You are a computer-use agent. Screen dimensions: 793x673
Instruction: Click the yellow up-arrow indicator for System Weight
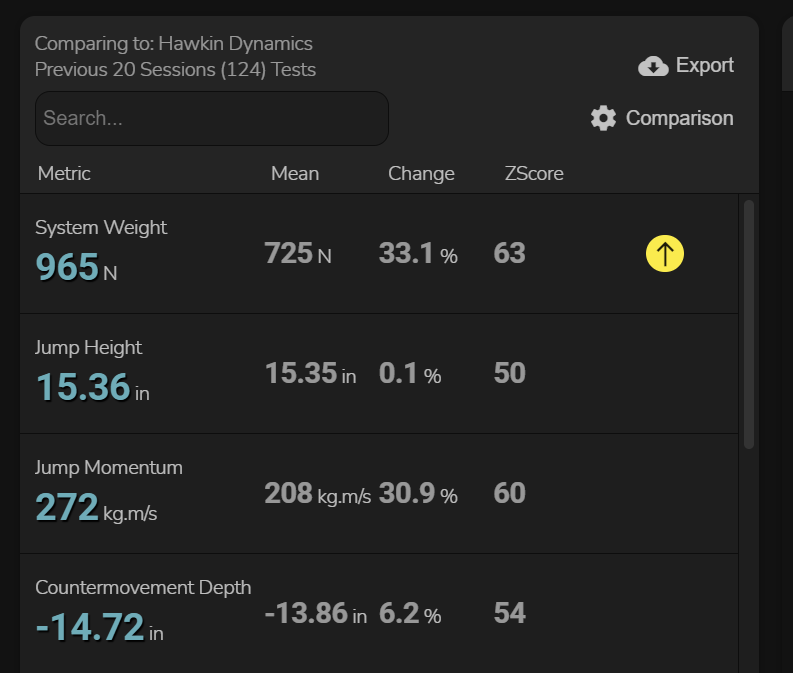coord(664,254)
